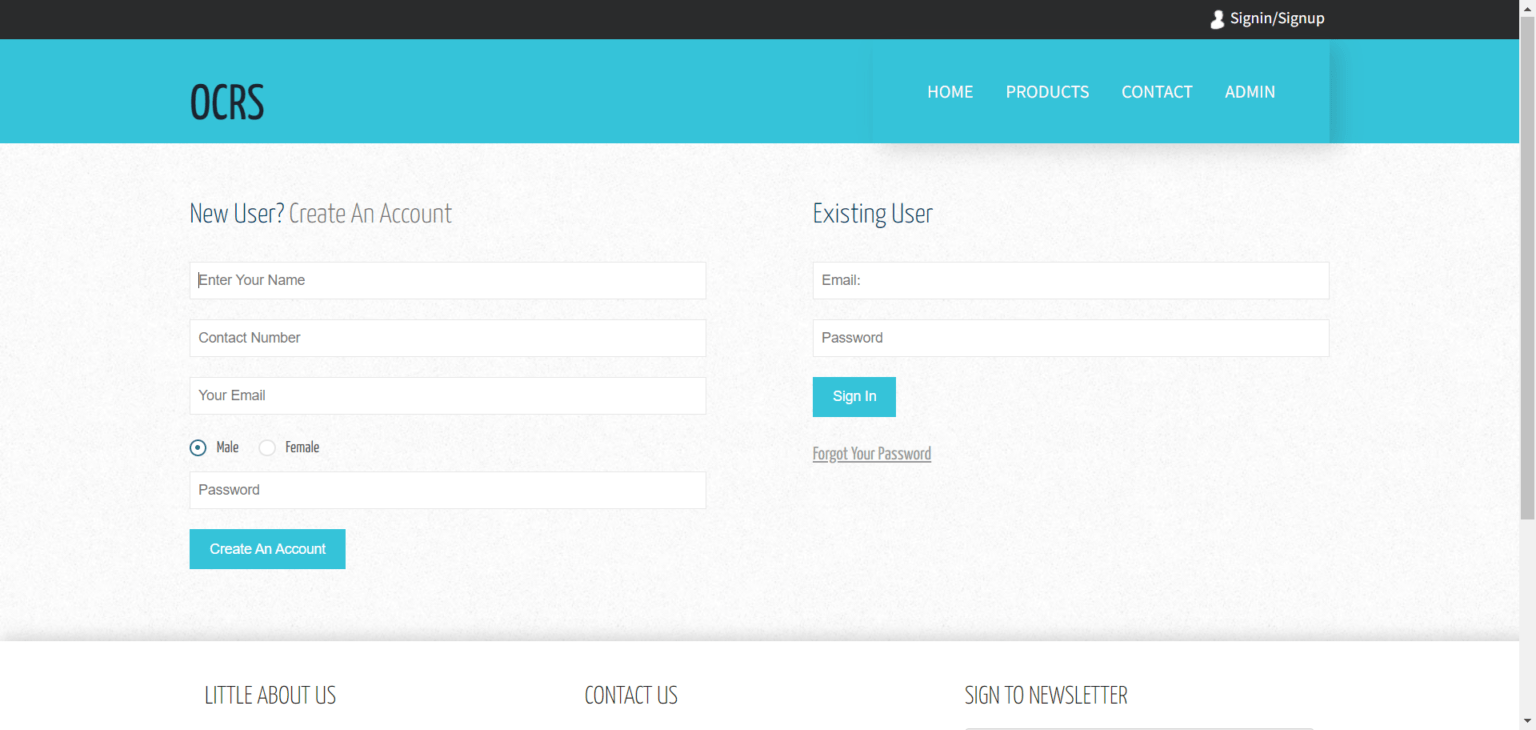Click the newsletter signup field
1536x730 pixels.
tap(1140, 728)
